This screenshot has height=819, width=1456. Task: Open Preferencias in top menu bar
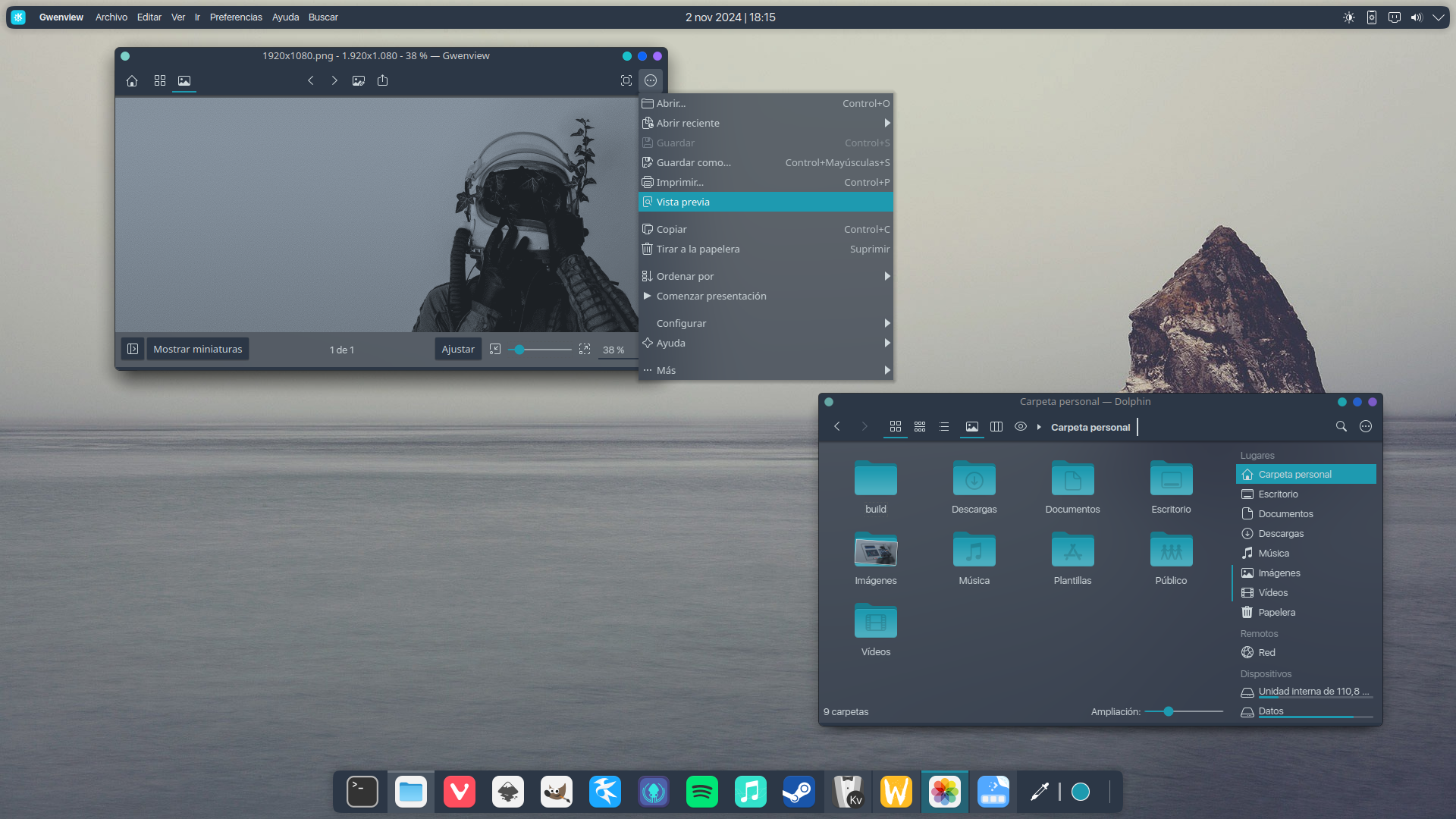click(x=236, y=17)
